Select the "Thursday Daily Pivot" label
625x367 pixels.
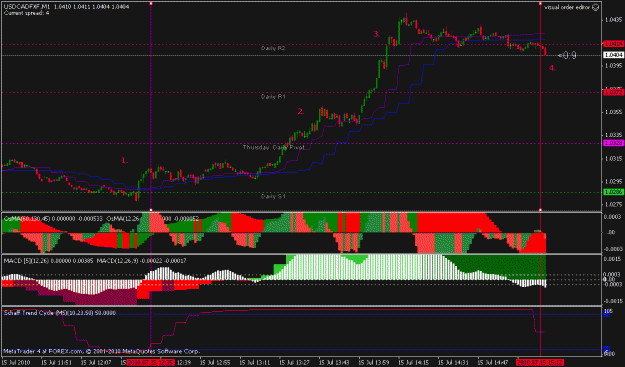[273, 147]
